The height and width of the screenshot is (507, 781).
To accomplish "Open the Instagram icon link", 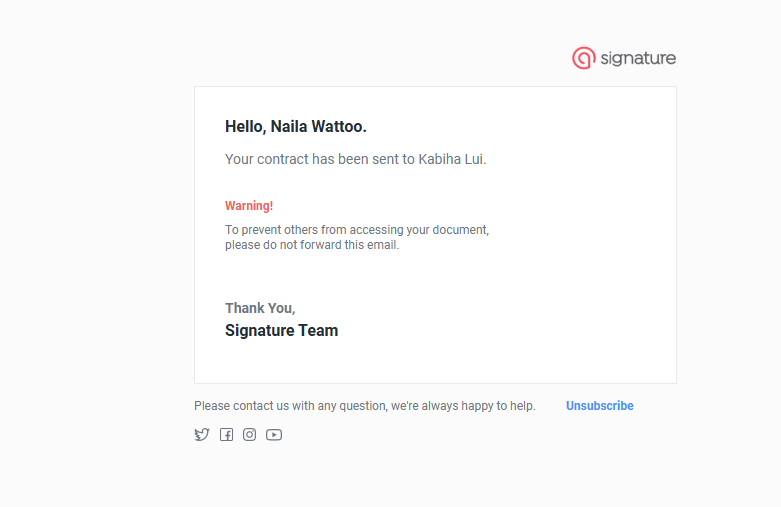I will tap(250, 435).
